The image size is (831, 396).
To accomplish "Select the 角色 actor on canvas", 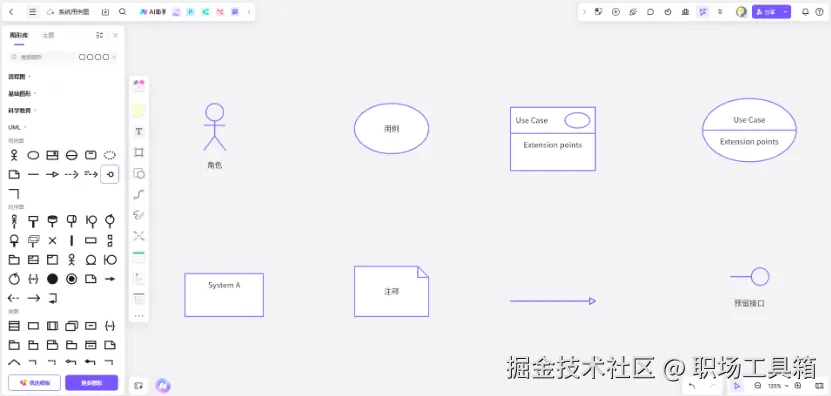I will (215, 136).
